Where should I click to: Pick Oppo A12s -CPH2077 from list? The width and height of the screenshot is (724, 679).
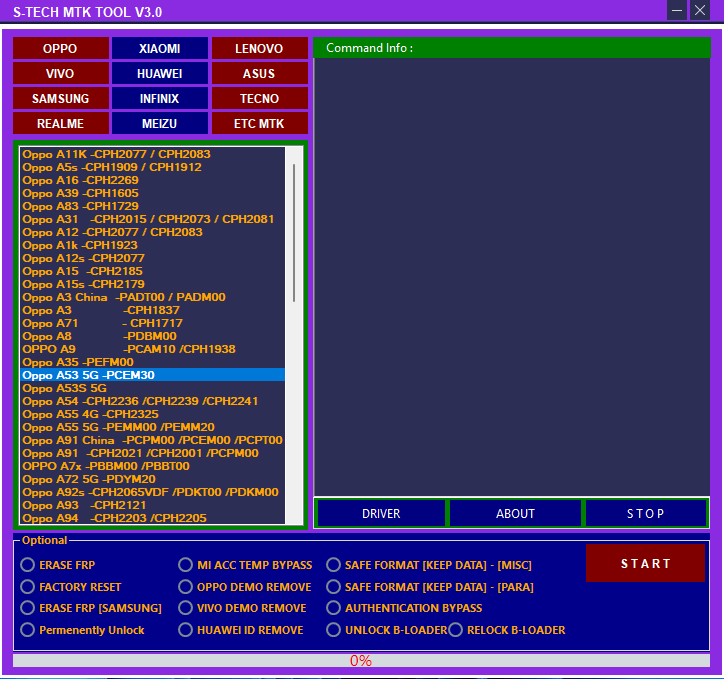[152, 258]
